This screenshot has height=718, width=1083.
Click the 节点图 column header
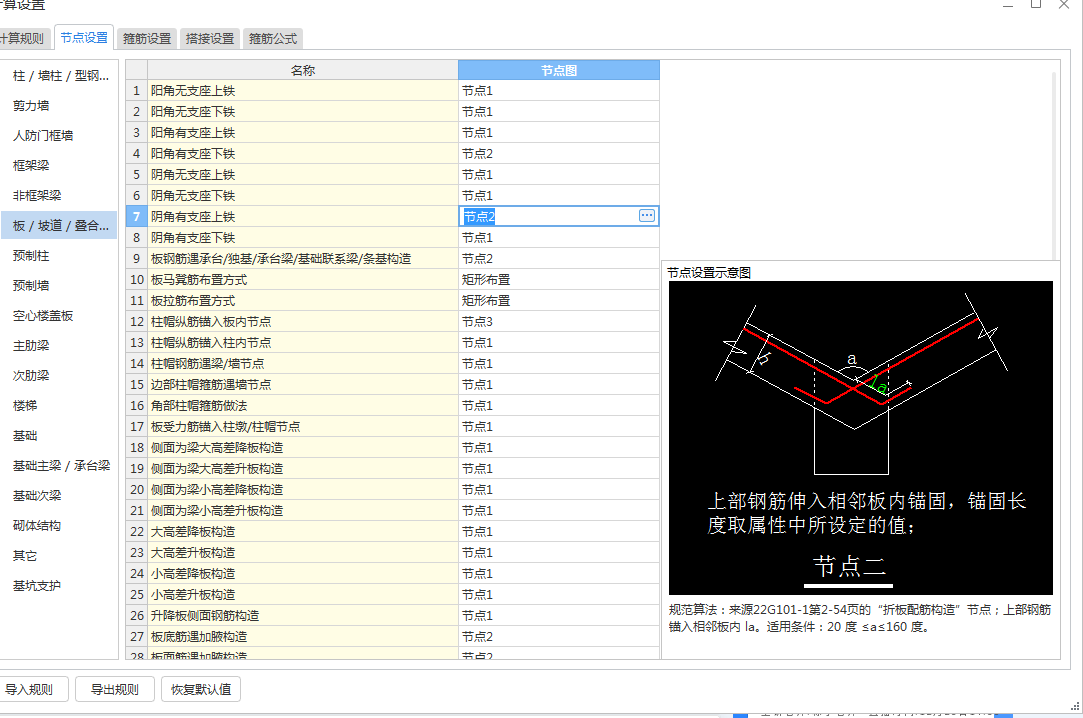(559, 70)
